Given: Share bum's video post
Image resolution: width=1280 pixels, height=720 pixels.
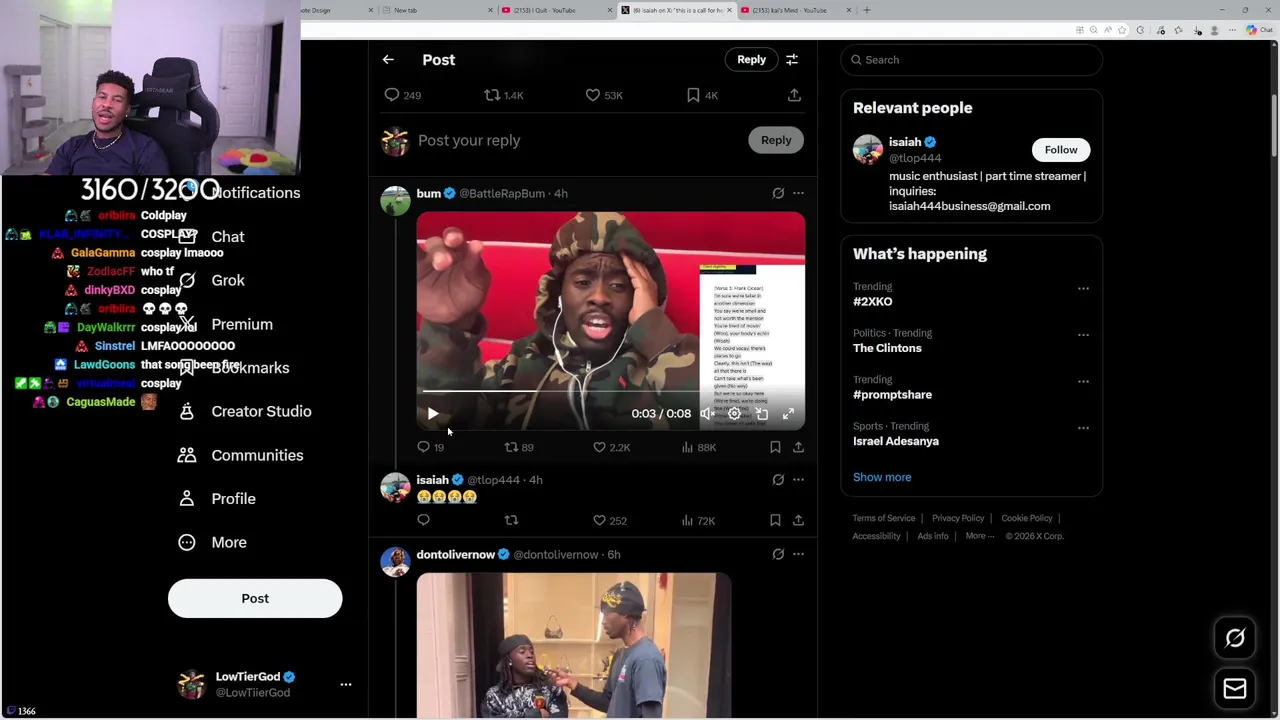Looking at the screenshot, I should (x=798, y=447).
